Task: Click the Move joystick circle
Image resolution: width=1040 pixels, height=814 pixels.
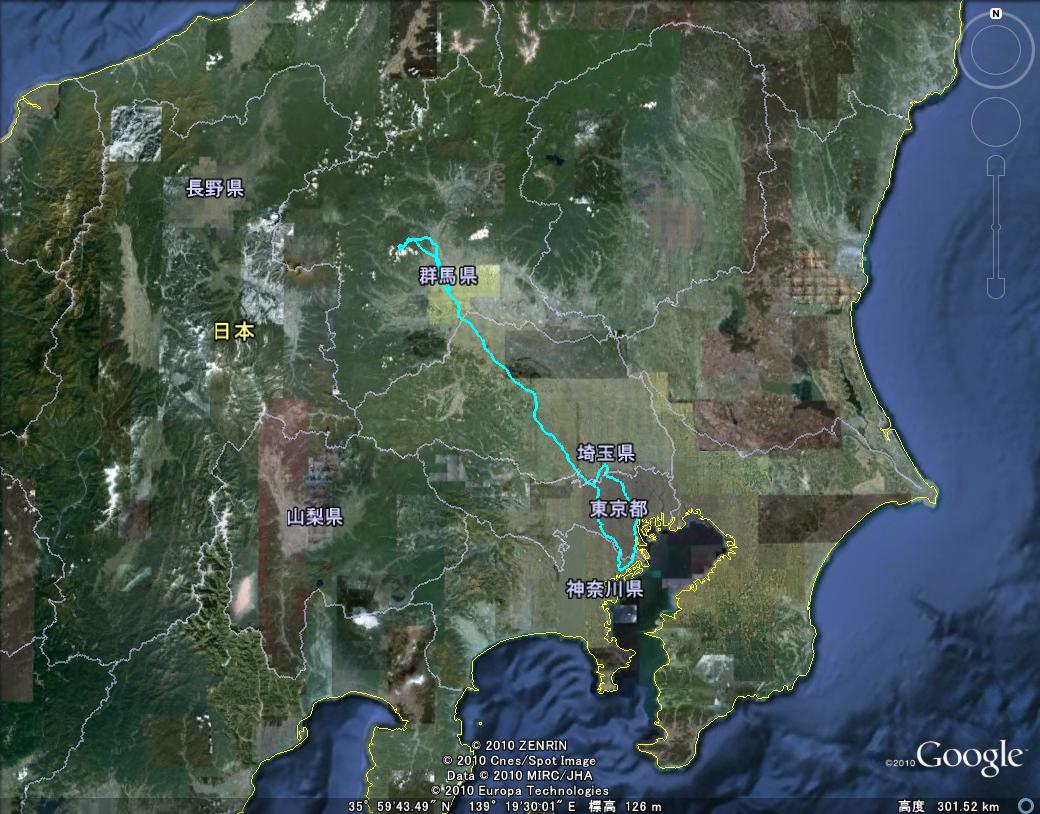Action: click(995, 122)
